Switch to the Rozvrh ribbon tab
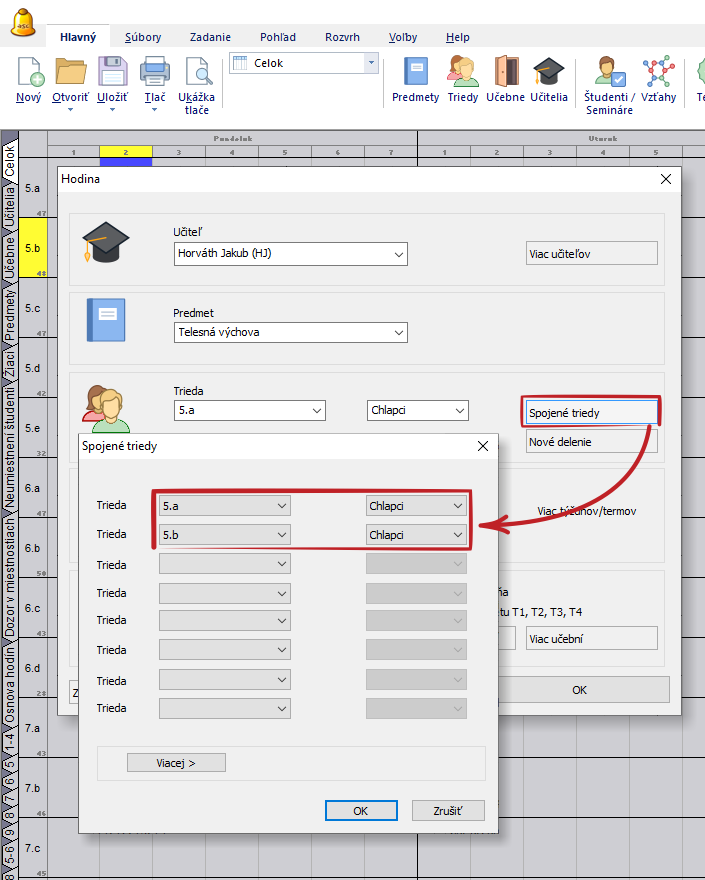 (342, 37)
